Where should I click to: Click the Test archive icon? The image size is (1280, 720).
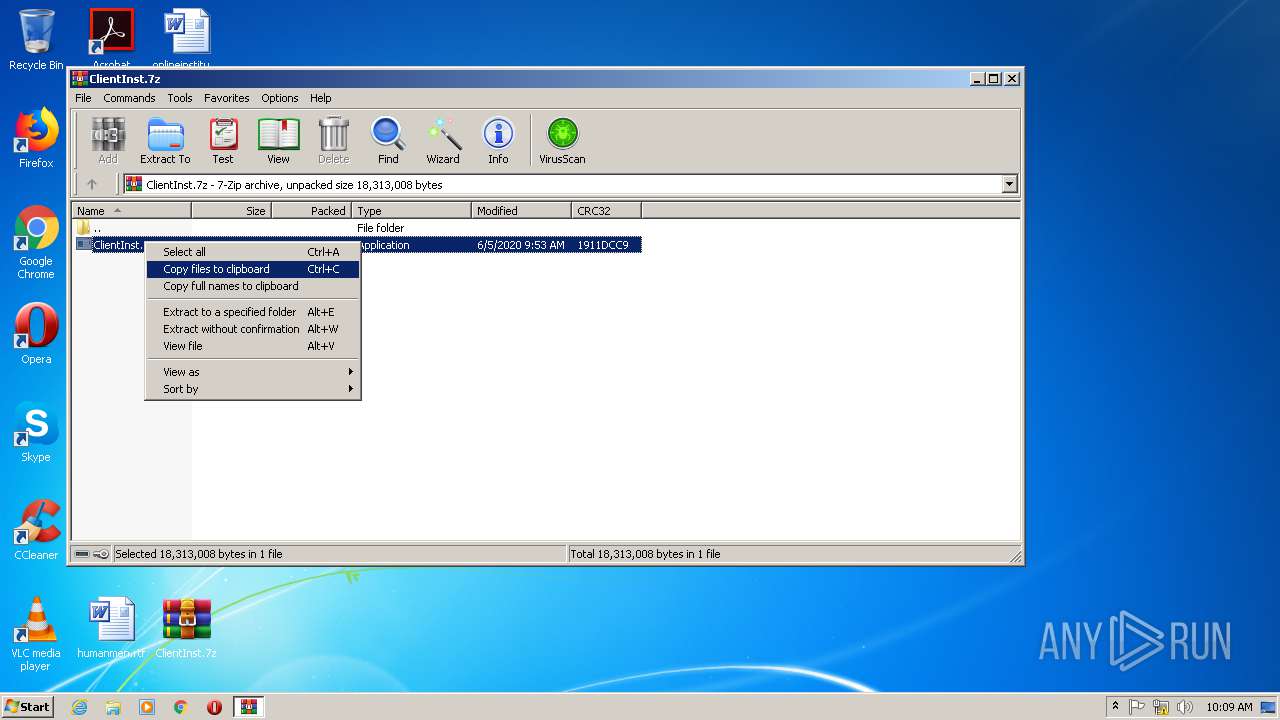pos(223,140)
